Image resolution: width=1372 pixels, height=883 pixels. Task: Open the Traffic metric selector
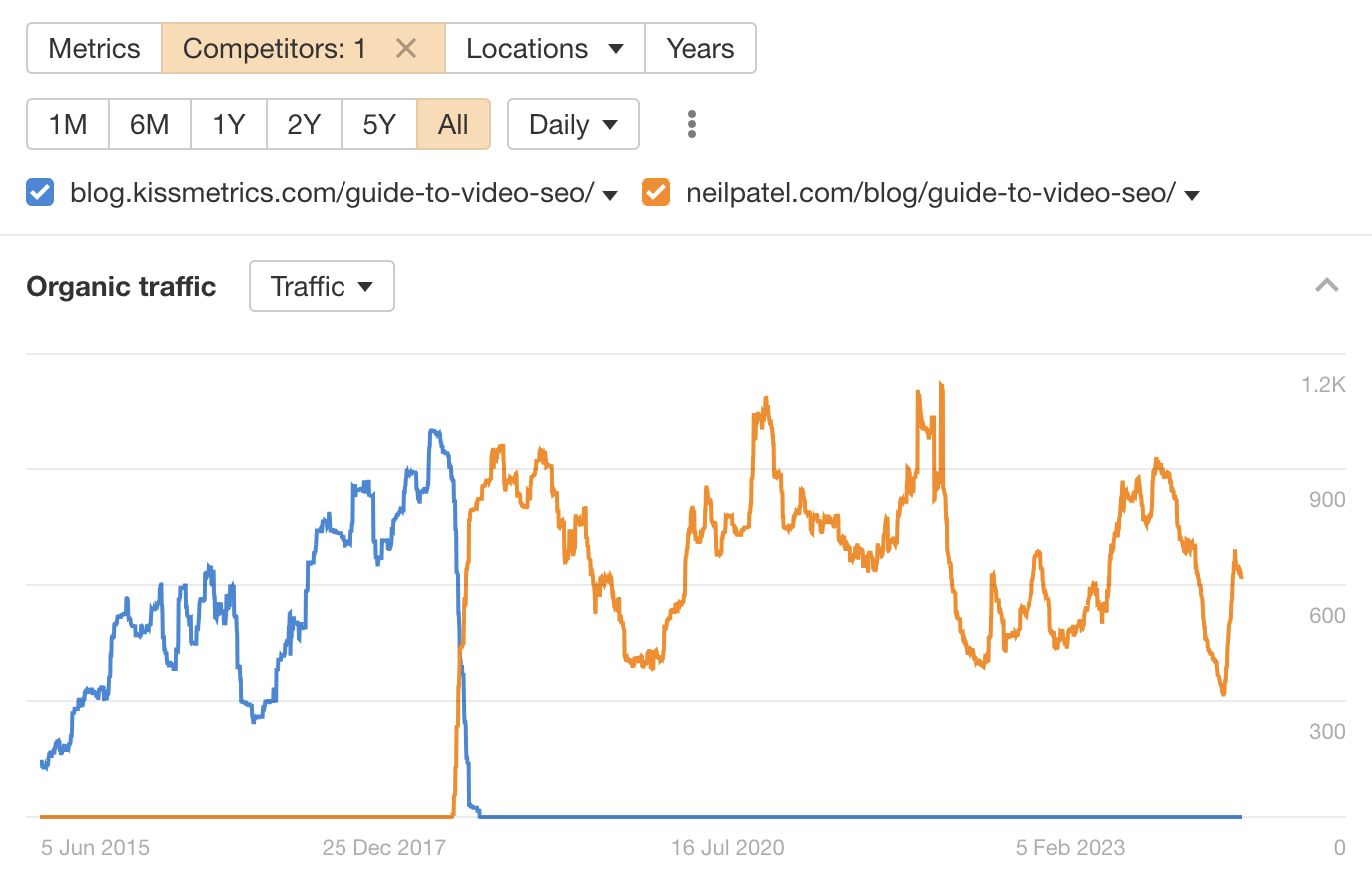click(322, 286)
